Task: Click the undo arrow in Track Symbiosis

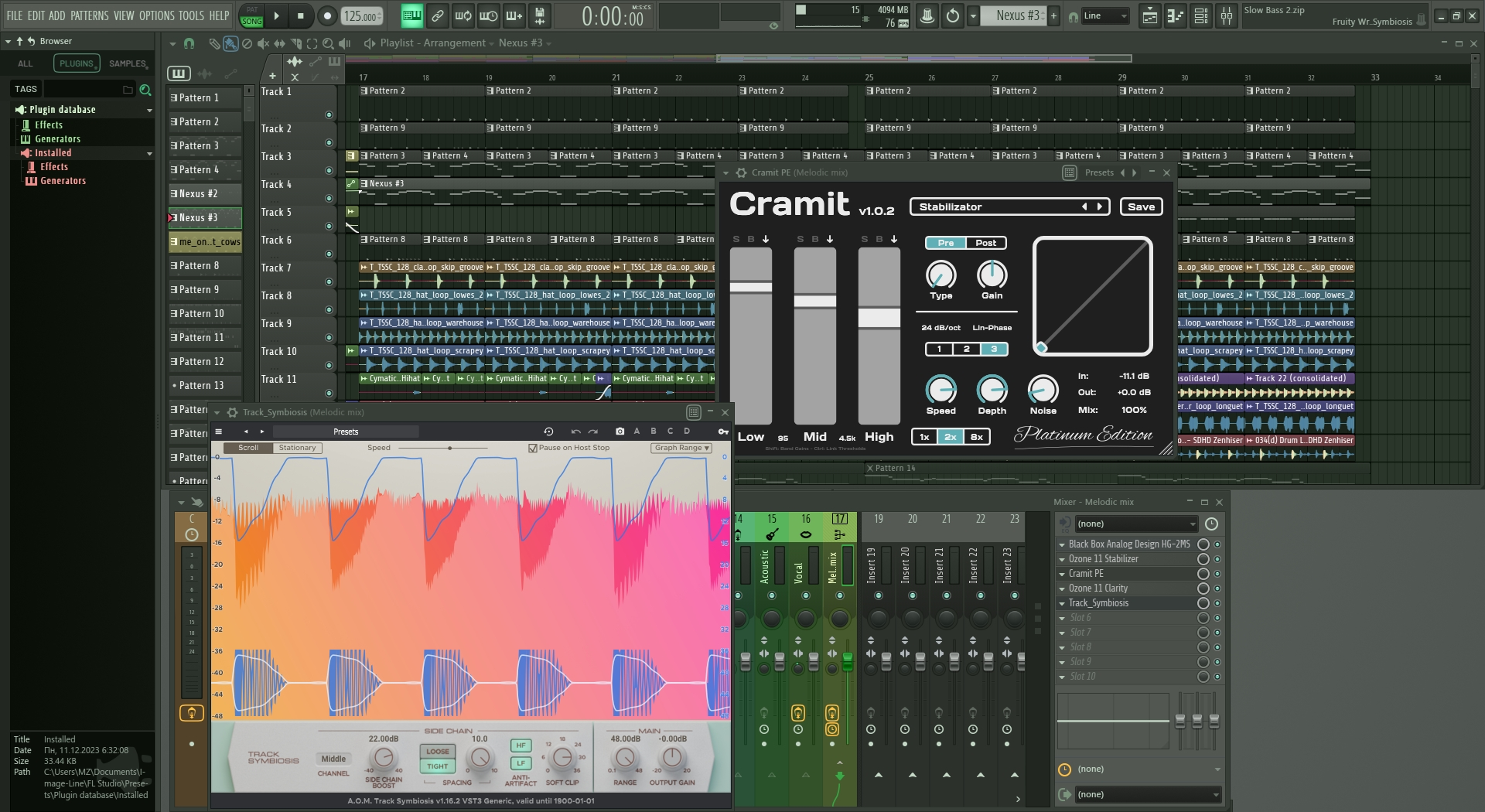Action: pos(575,432)
